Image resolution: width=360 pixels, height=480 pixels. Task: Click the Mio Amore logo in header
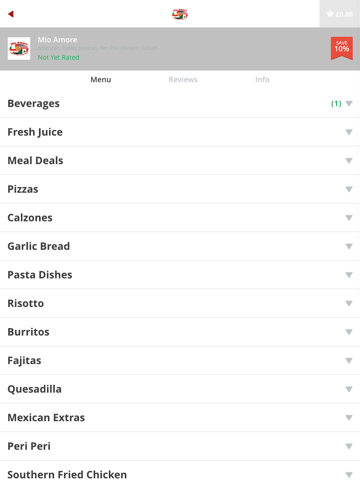coord(180,14)
